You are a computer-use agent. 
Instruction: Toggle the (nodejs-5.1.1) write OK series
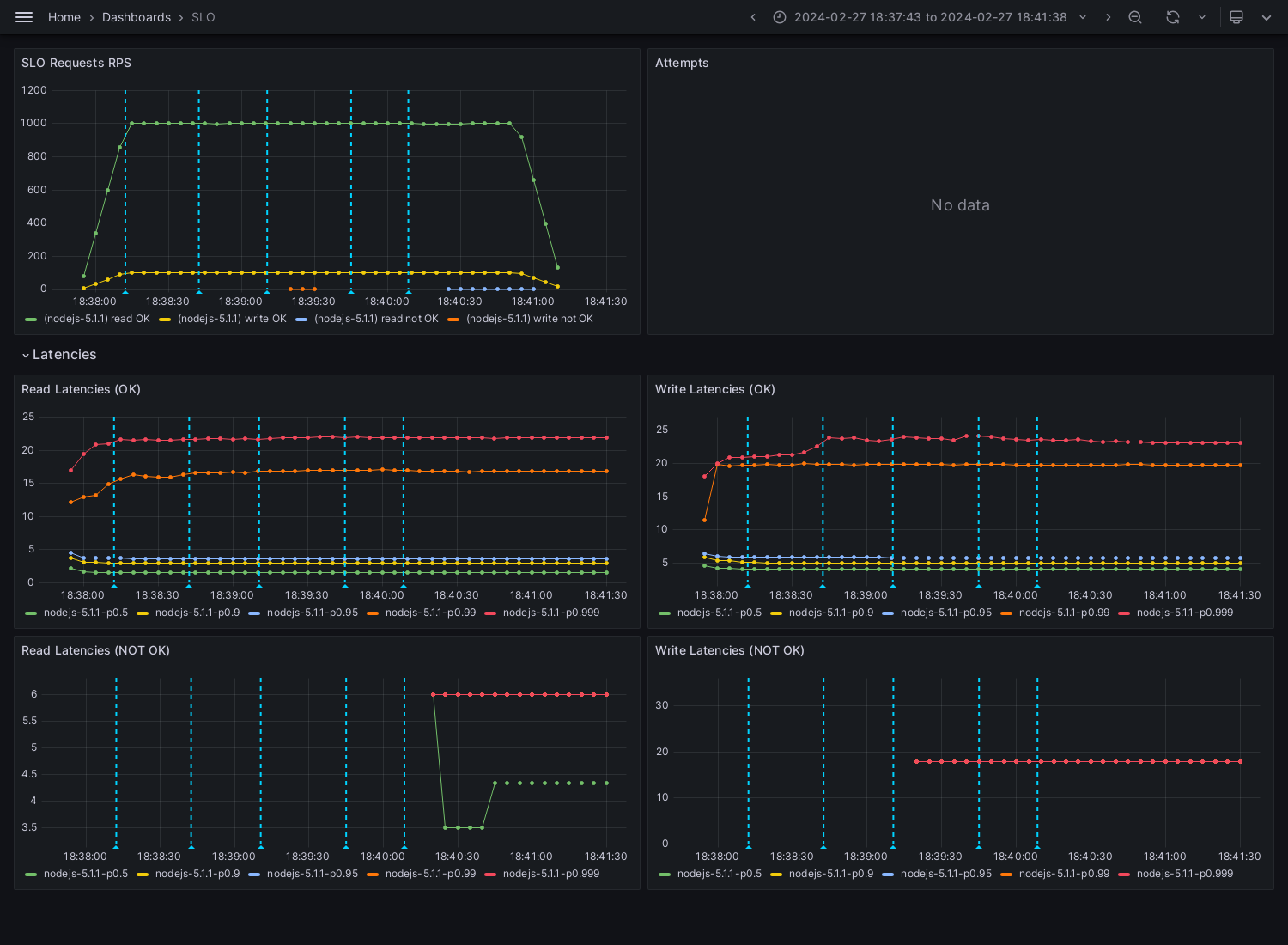click(232, 319)
